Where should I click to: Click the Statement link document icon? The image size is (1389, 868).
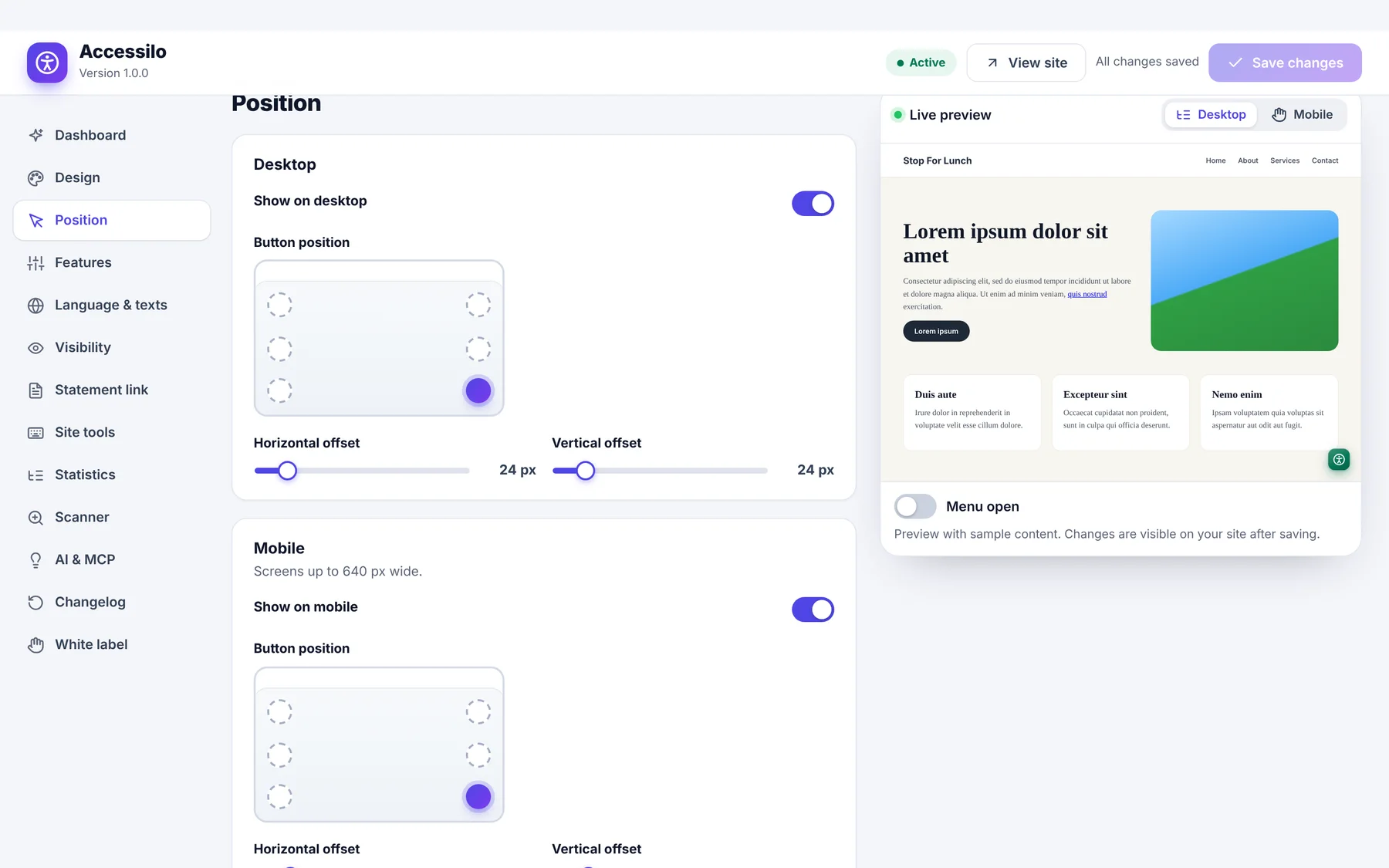pyautogui.click(x=35, y=390)
